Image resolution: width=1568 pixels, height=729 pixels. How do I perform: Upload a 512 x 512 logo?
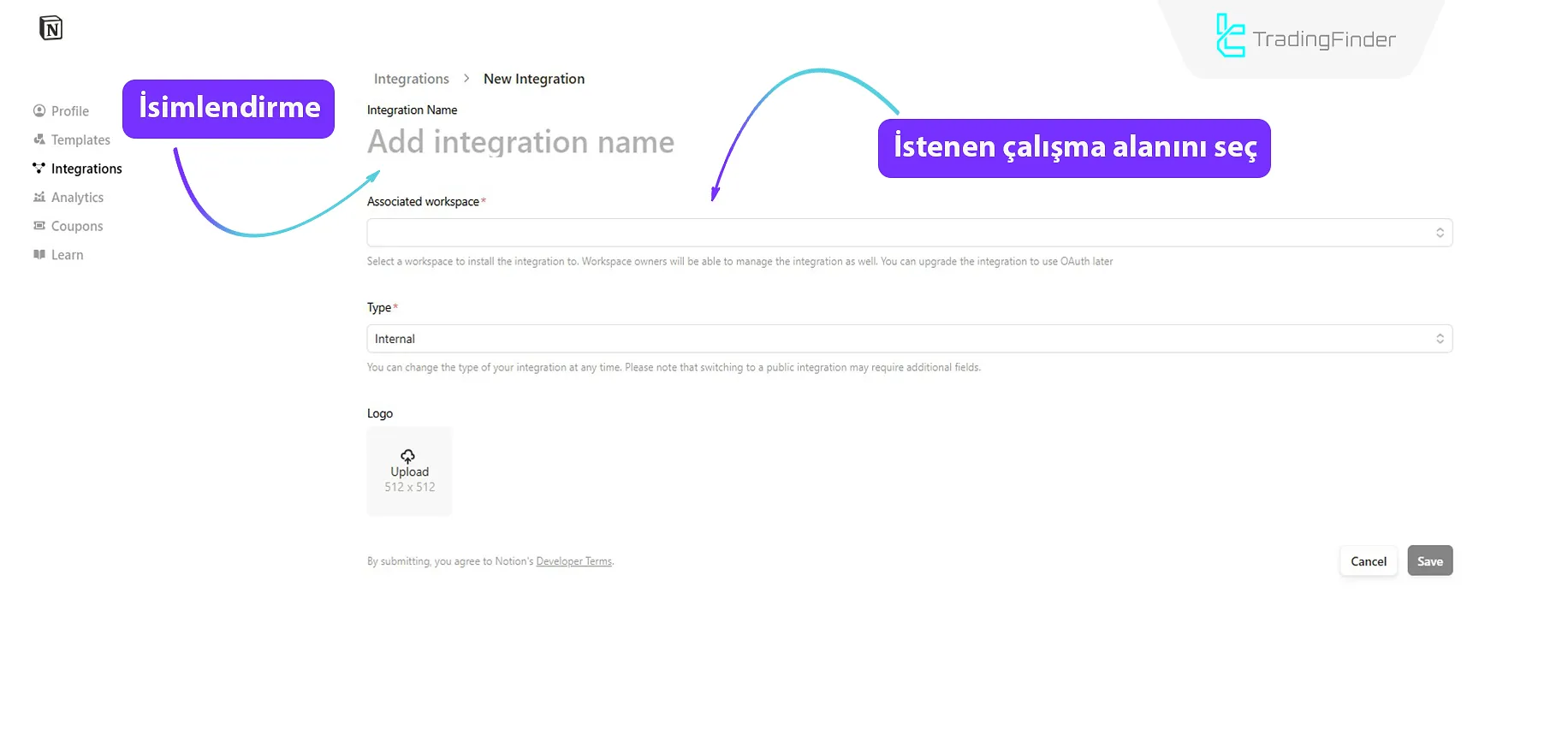[409, 471]
